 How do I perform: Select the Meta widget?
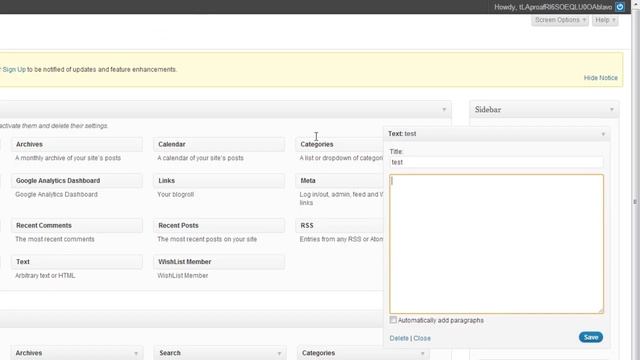tap(340, 181)
